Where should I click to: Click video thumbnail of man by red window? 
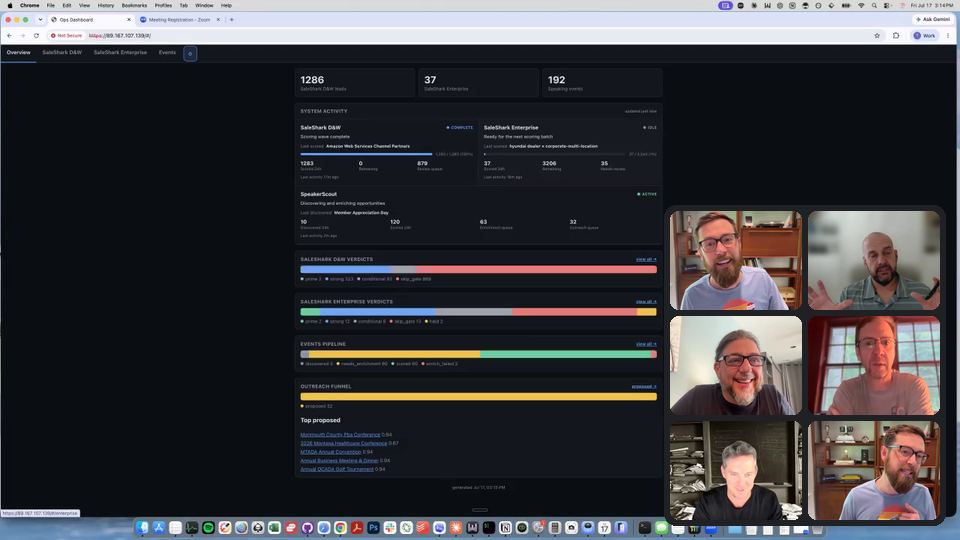pos(874,366)
